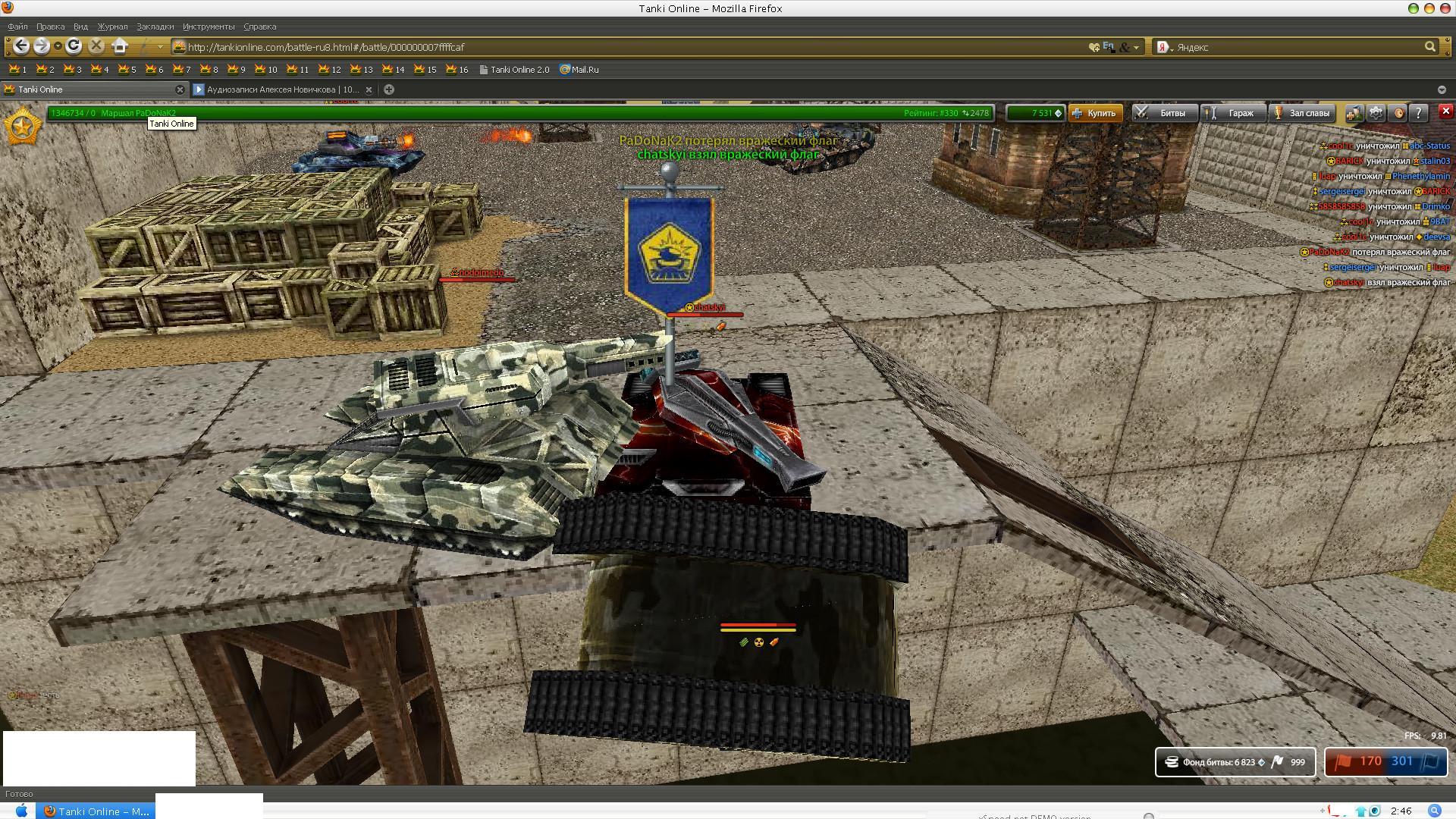Image resolution: width=1456 pixels, height=819 pixels.
Task: Open the Зал славы hall of fame
Action: click(1302, 113)
